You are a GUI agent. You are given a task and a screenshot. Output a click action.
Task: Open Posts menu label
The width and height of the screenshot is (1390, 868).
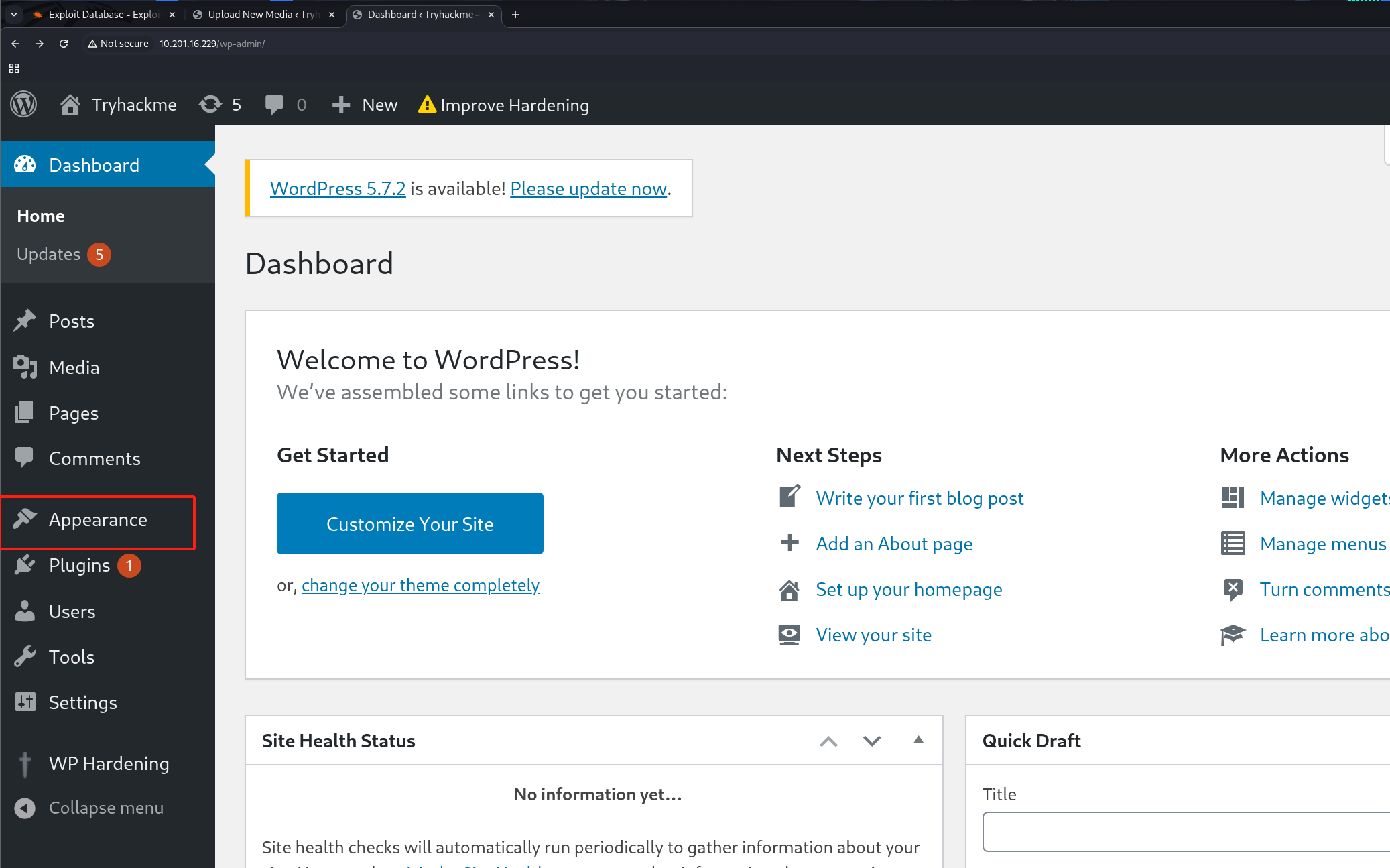[x=72, y=321]
